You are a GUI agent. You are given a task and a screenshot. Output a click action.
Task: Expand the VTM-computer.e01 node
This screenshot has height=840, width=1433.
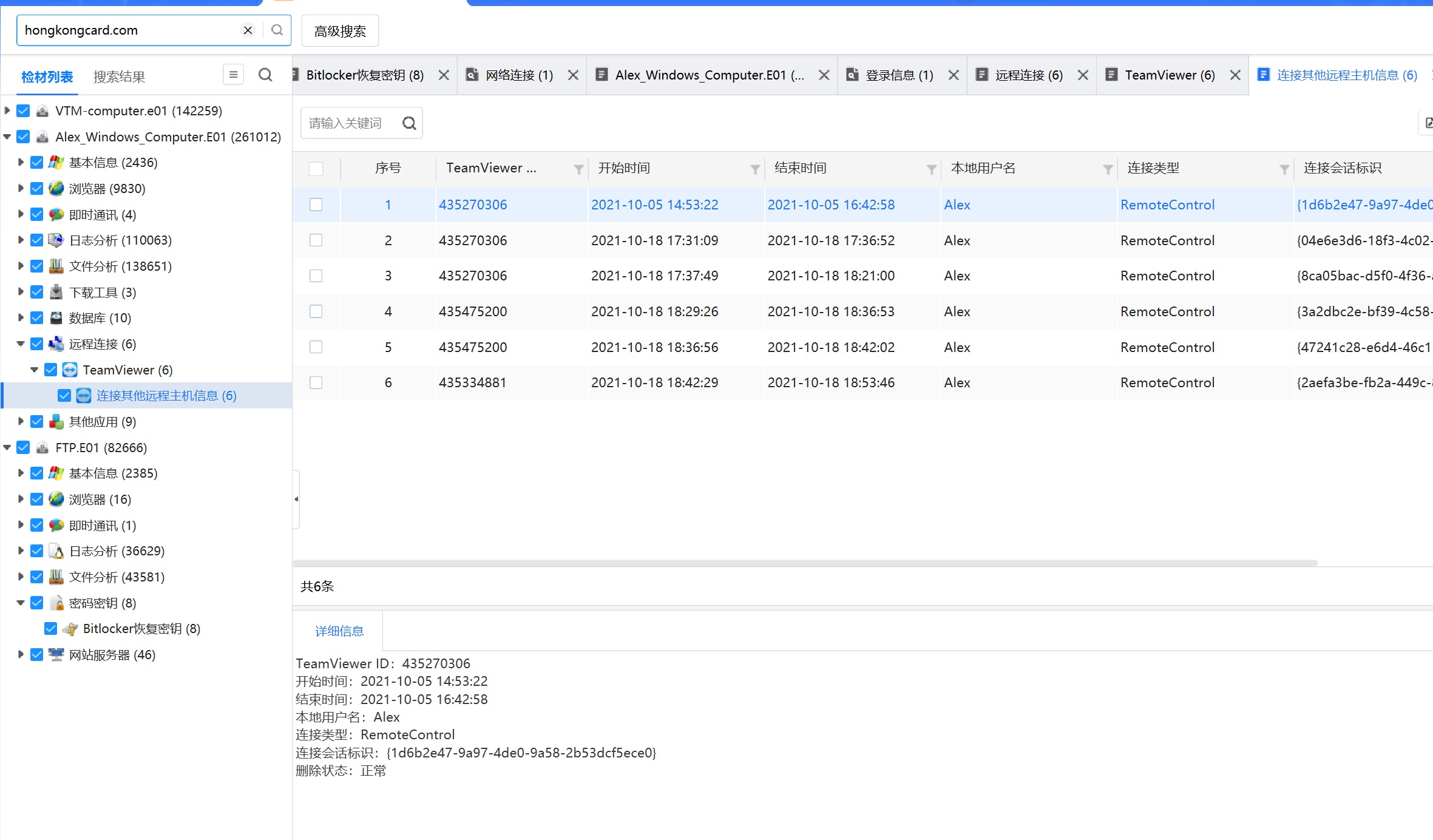click(x=7, y=110)
